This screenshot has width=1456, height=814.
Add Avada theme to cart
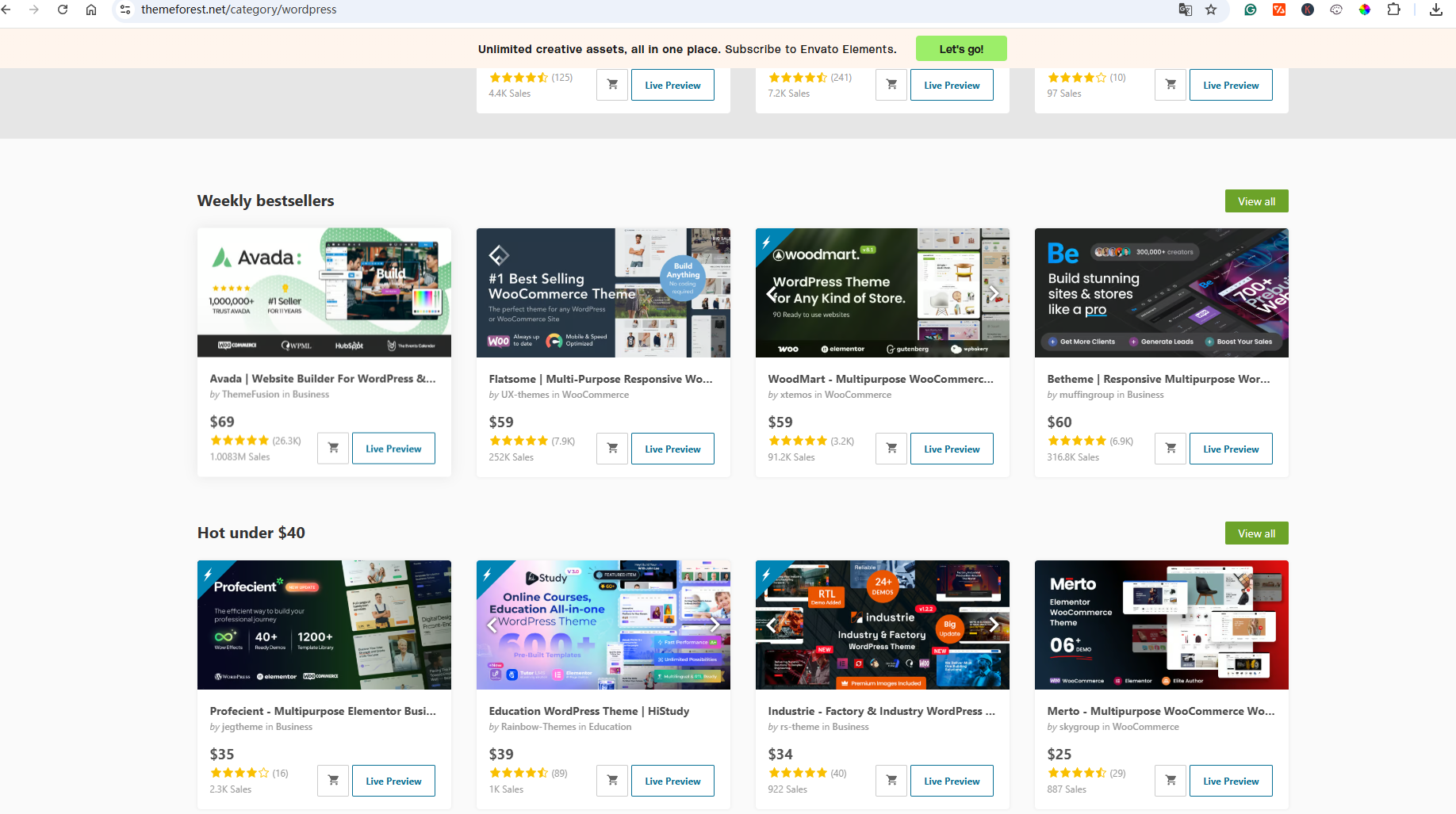(333, 449)
